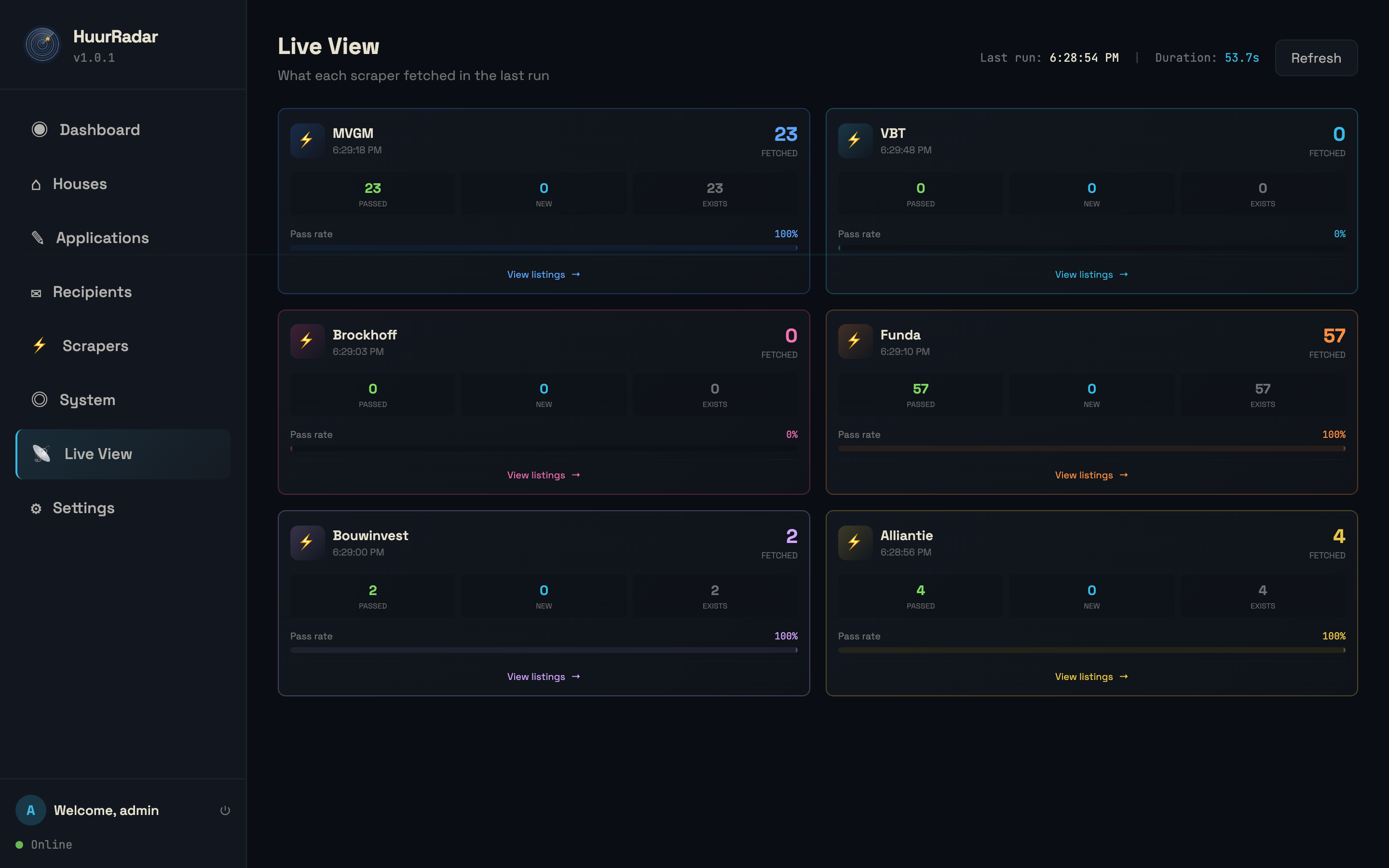This screenshot has width=1389, height=868.
Task: Click the HuurRadar radar logo
Action: click(42, 44)
